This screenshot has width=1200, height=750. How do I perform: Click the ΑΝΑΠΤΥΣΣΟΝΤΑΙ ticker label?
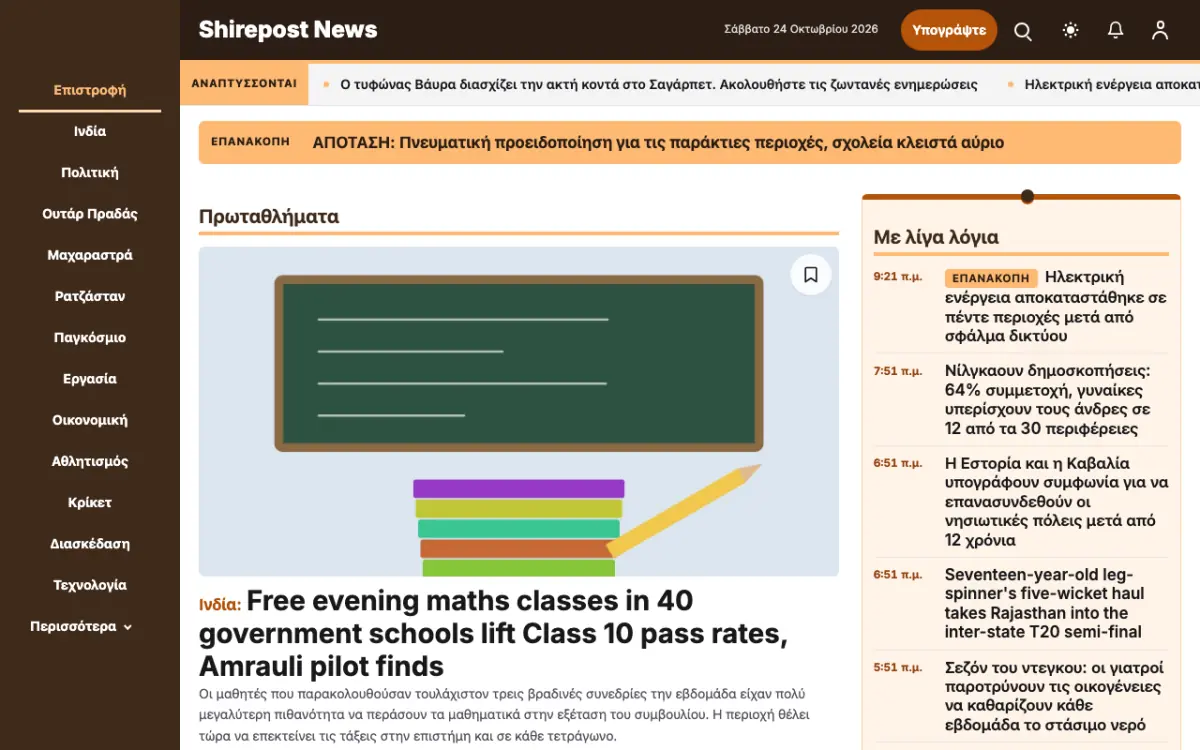pos(244,84)
